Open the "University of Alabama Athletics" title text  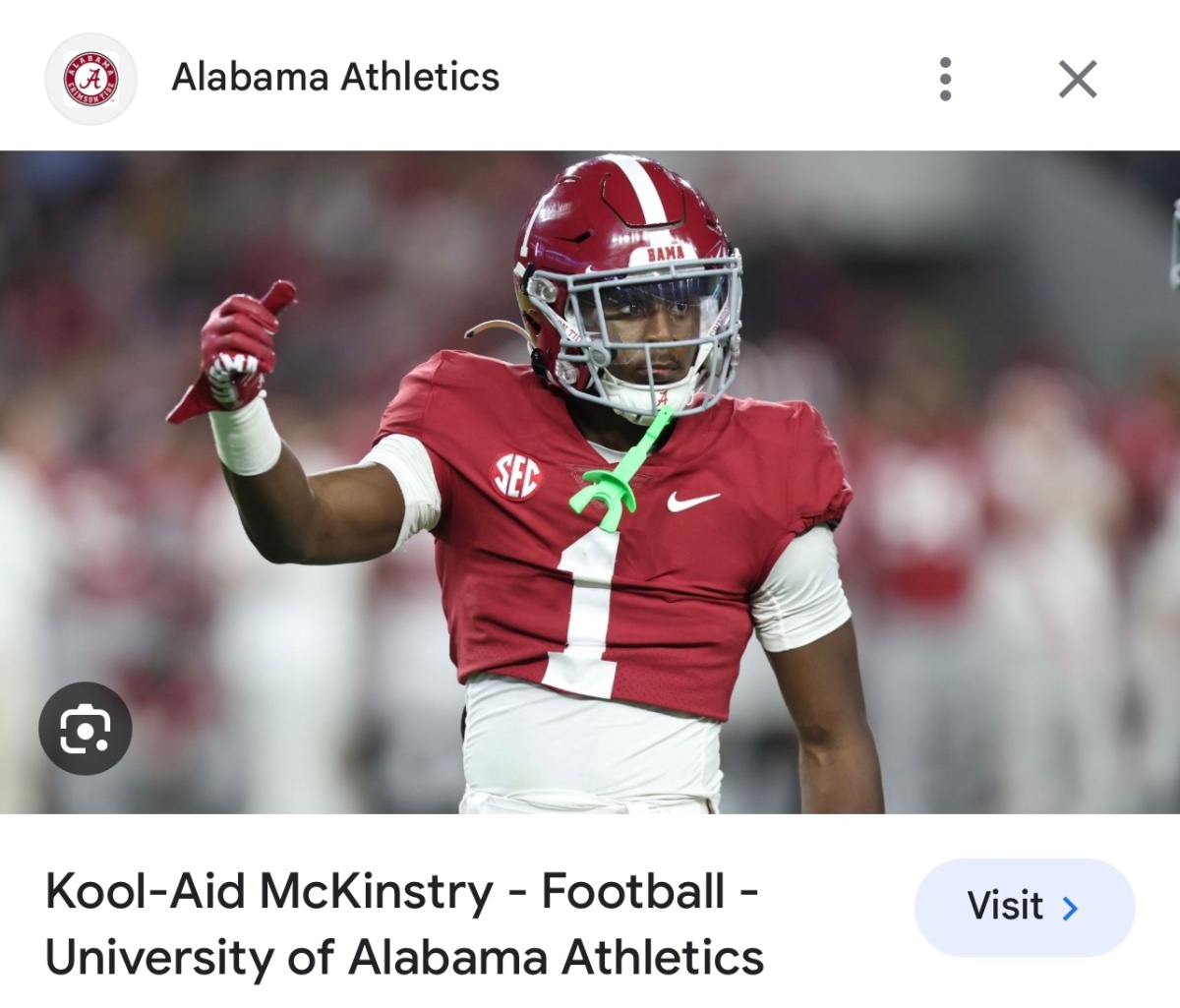pos(403,957)
